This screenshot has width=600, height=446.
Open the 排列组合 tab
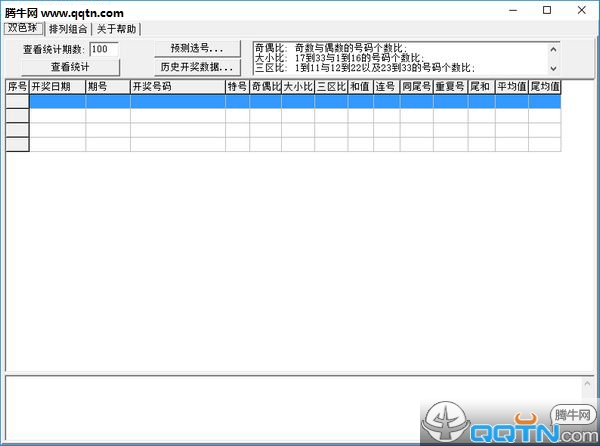point(68,29)
